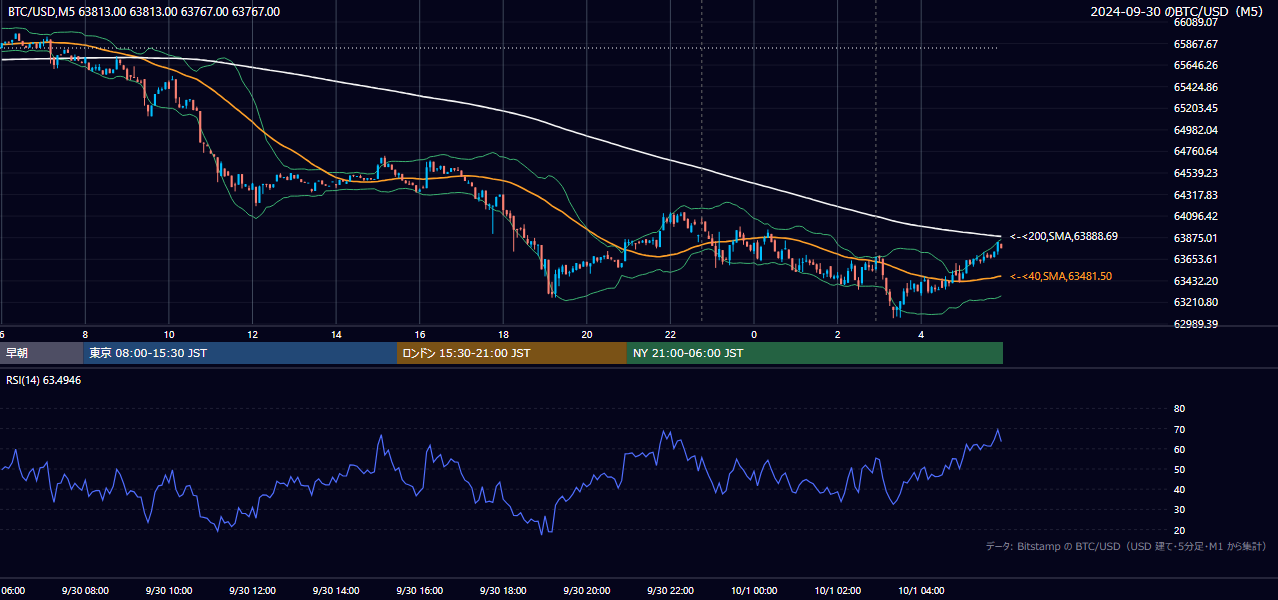Select the 40 SMA label 63481.50
This screenshot has height=600, width=1278.
point(1060,276)
